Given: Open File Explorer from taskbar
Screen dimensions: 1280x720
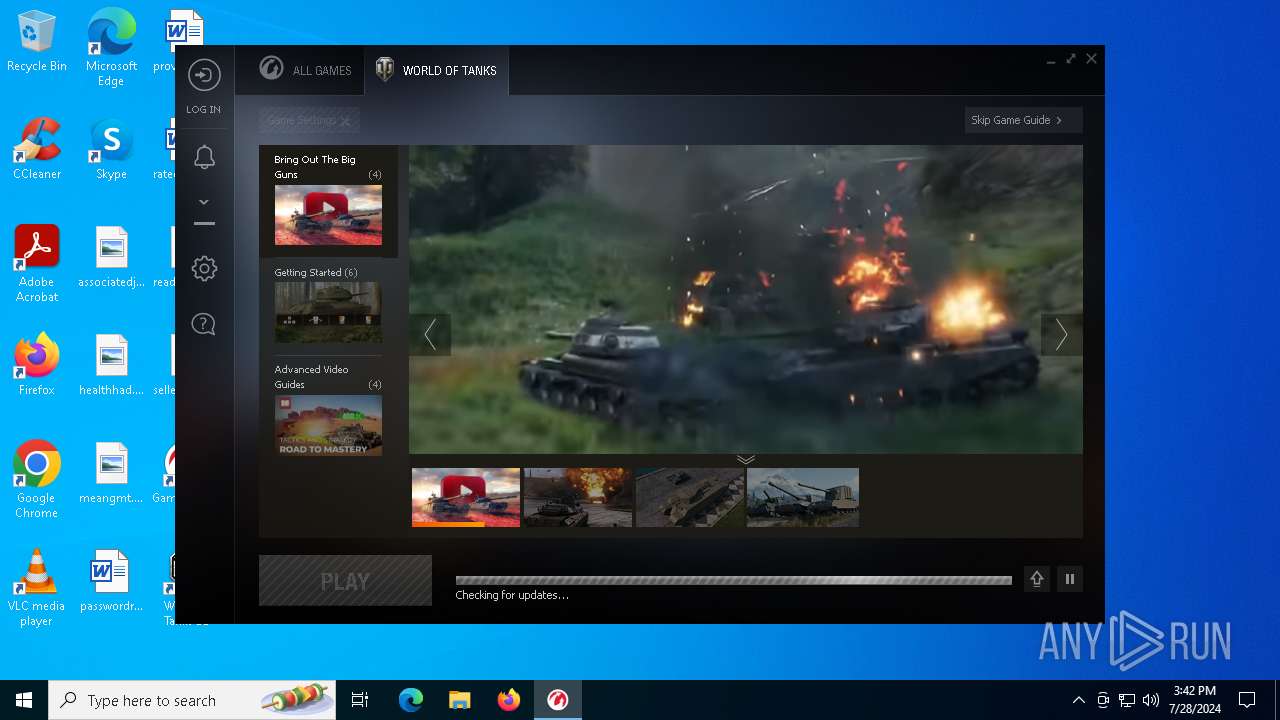Looking at the screenshot, I should [460, 700].
